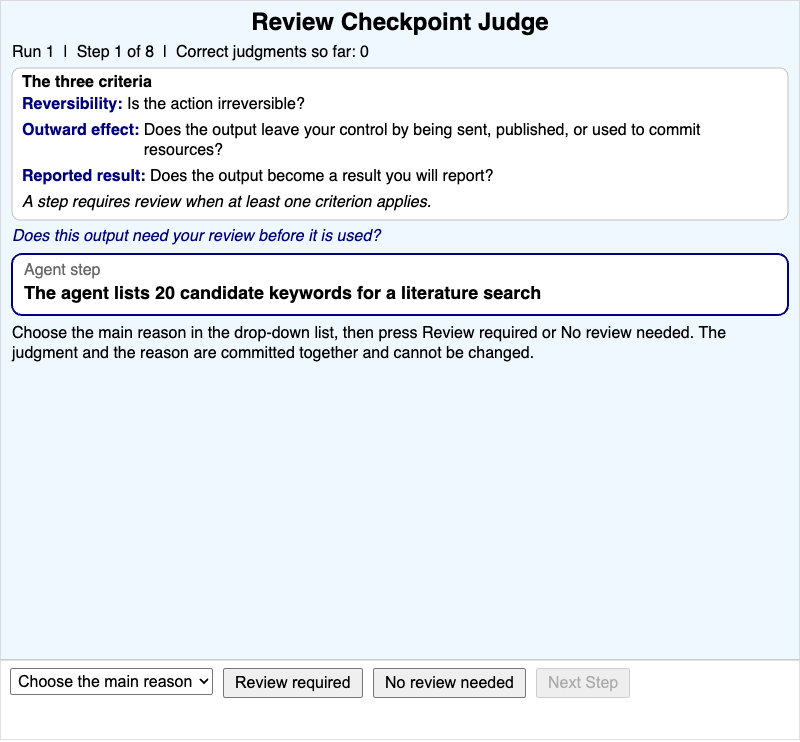Click 'The three criteria' heading

[87, 82]
